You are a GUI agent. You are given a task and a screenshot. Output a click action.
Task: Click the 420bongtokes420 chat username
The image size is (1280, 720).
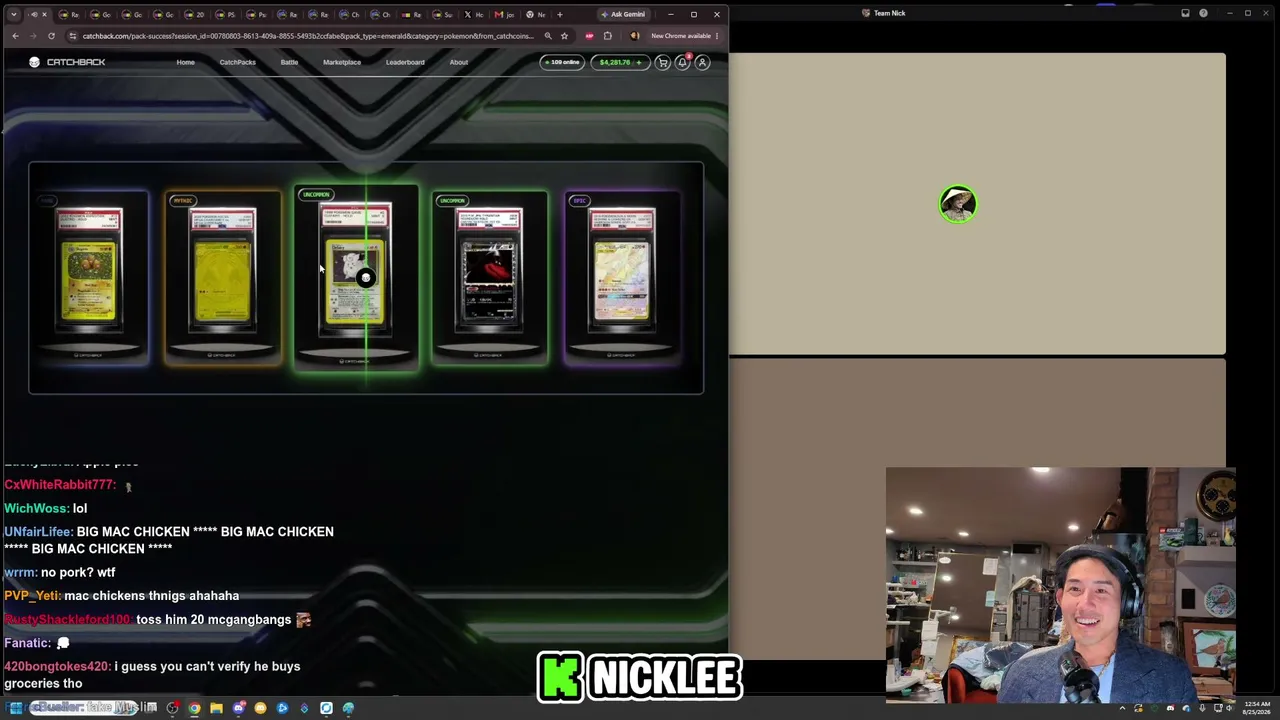pyautogui.click(x=57, y=666)
